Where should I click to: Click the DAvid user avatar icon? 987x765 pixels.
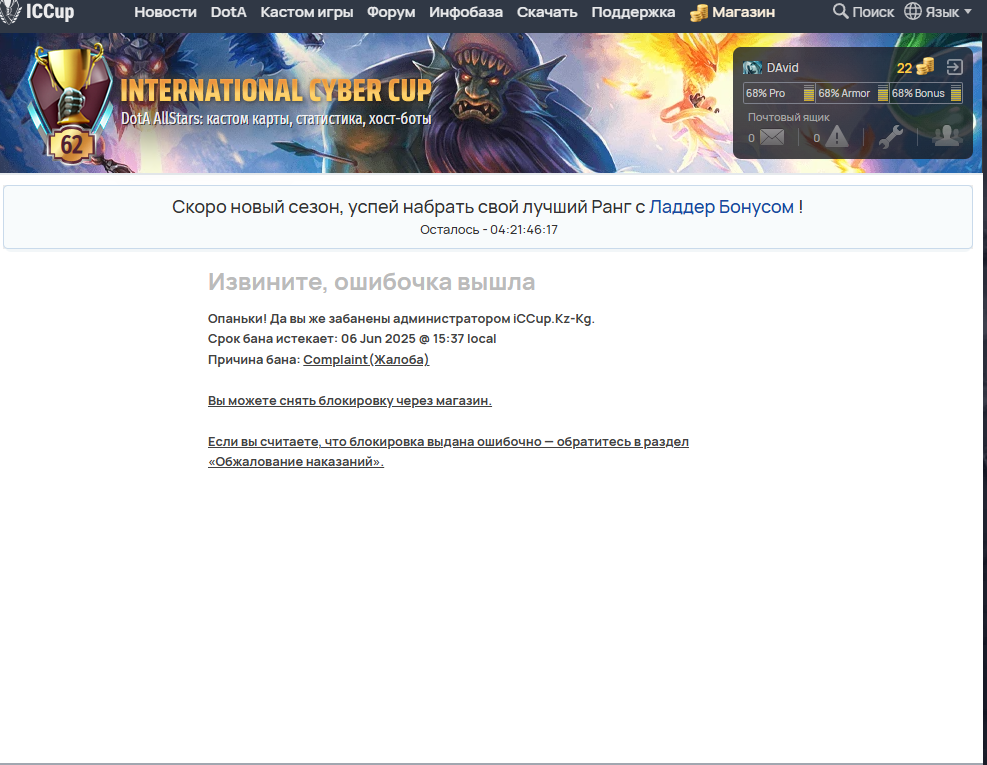pyautogui.click(x=752, y=68)
